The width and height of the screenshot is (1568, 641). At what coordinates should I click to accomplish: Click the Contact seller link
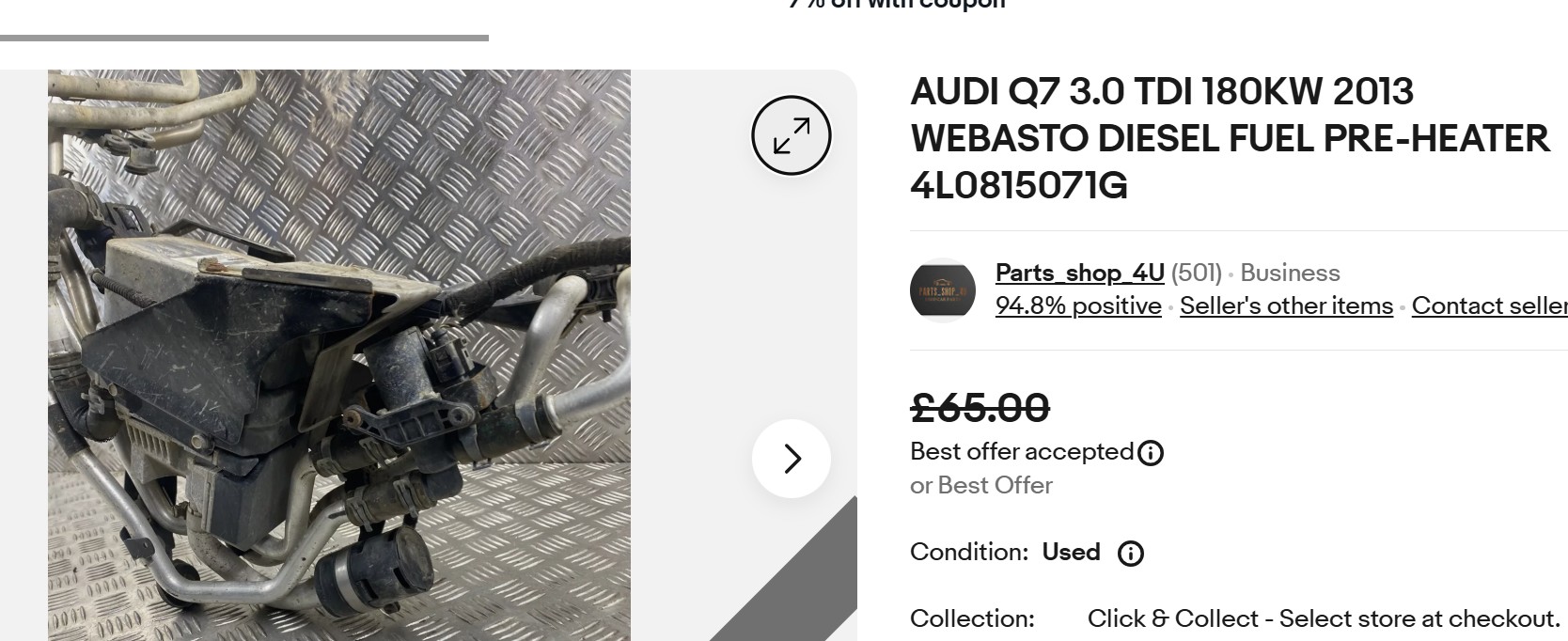coord(1489,305)
